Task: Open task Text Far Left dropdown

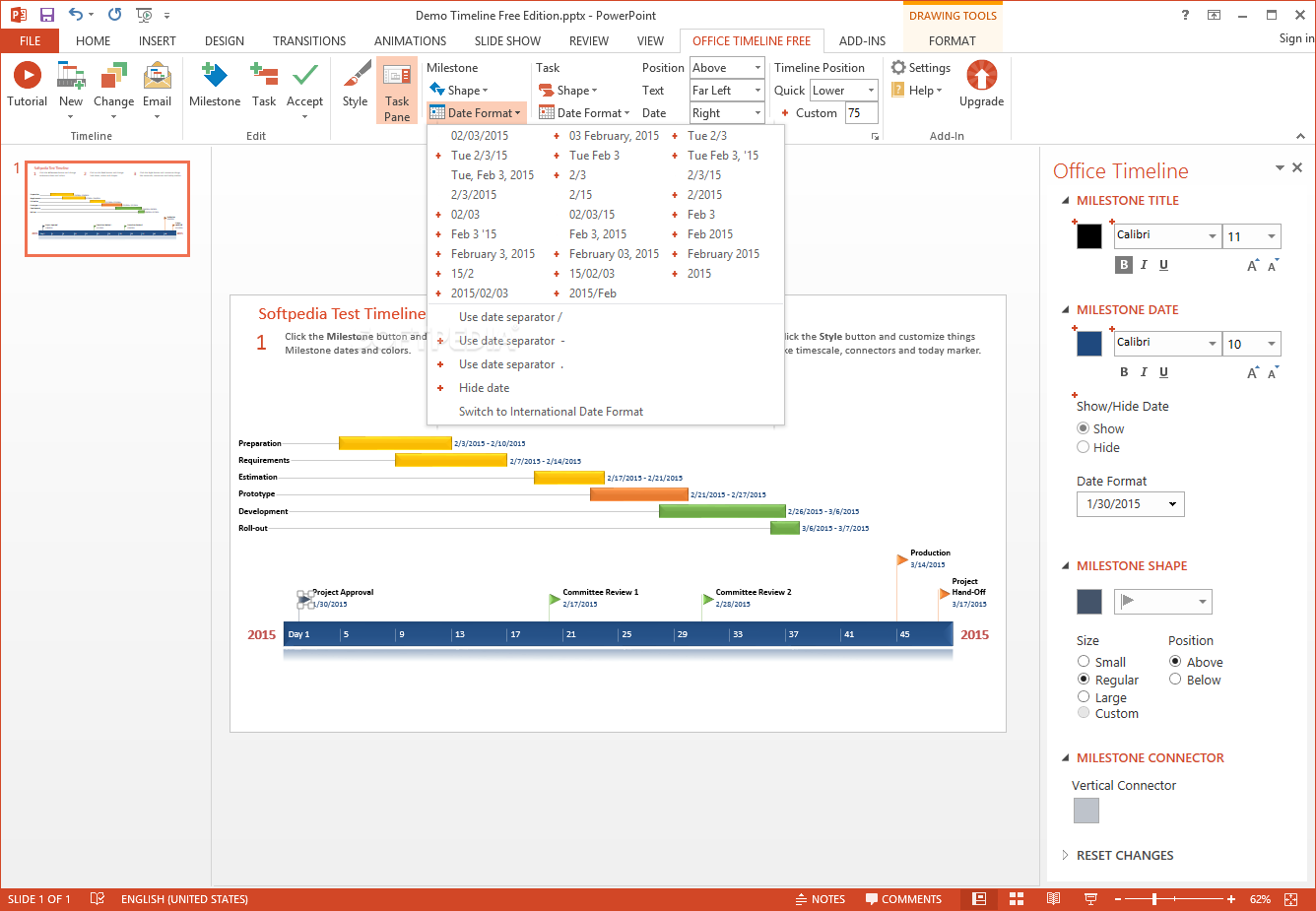Action: pos(727,90)
